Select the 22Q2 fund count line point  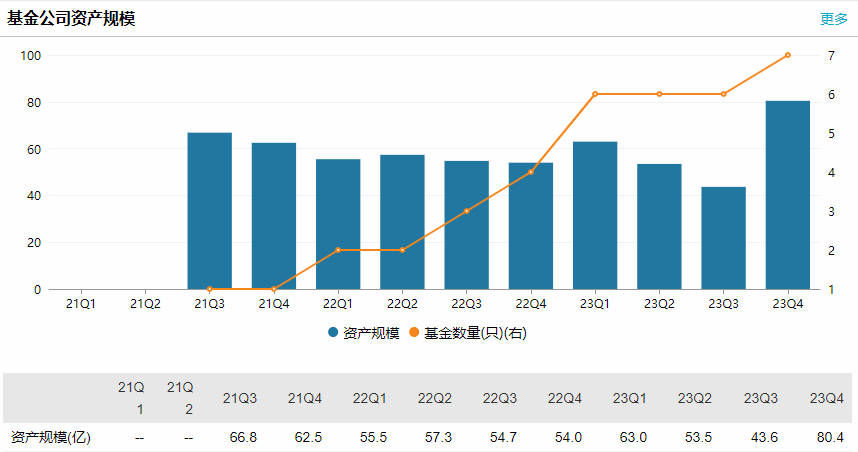point(402,250)
